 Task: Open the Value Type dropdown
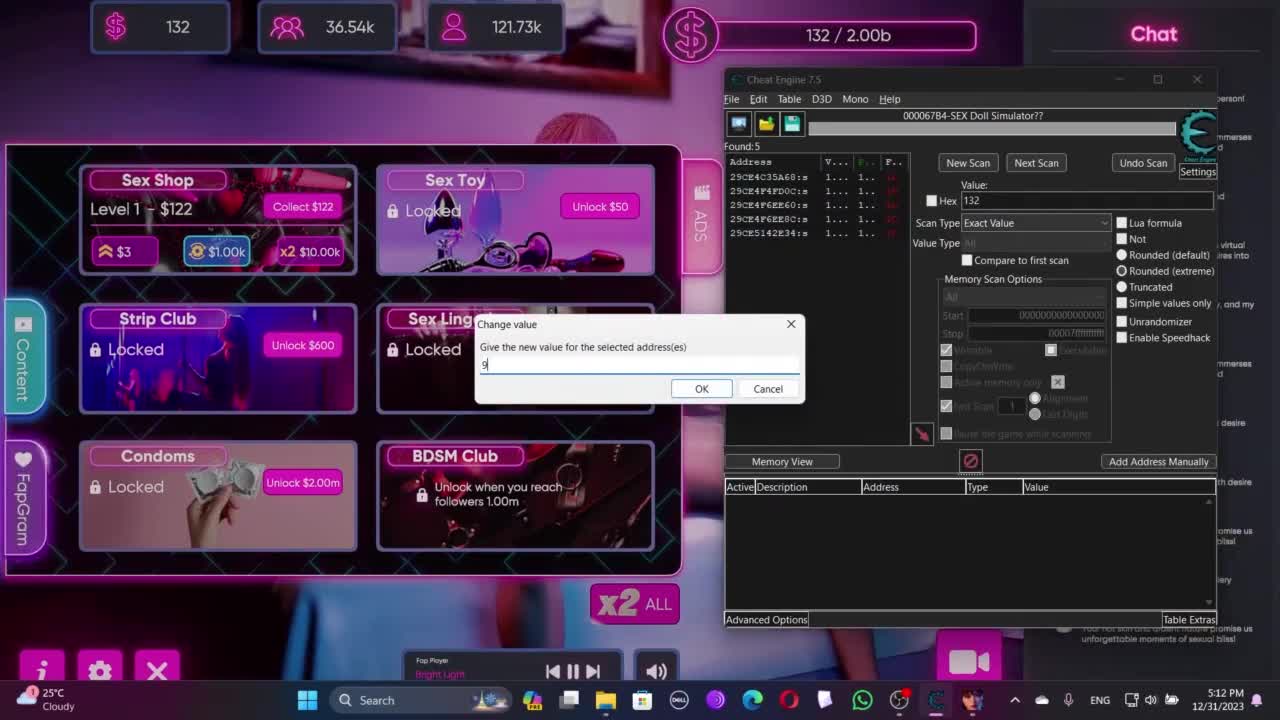1035,243
